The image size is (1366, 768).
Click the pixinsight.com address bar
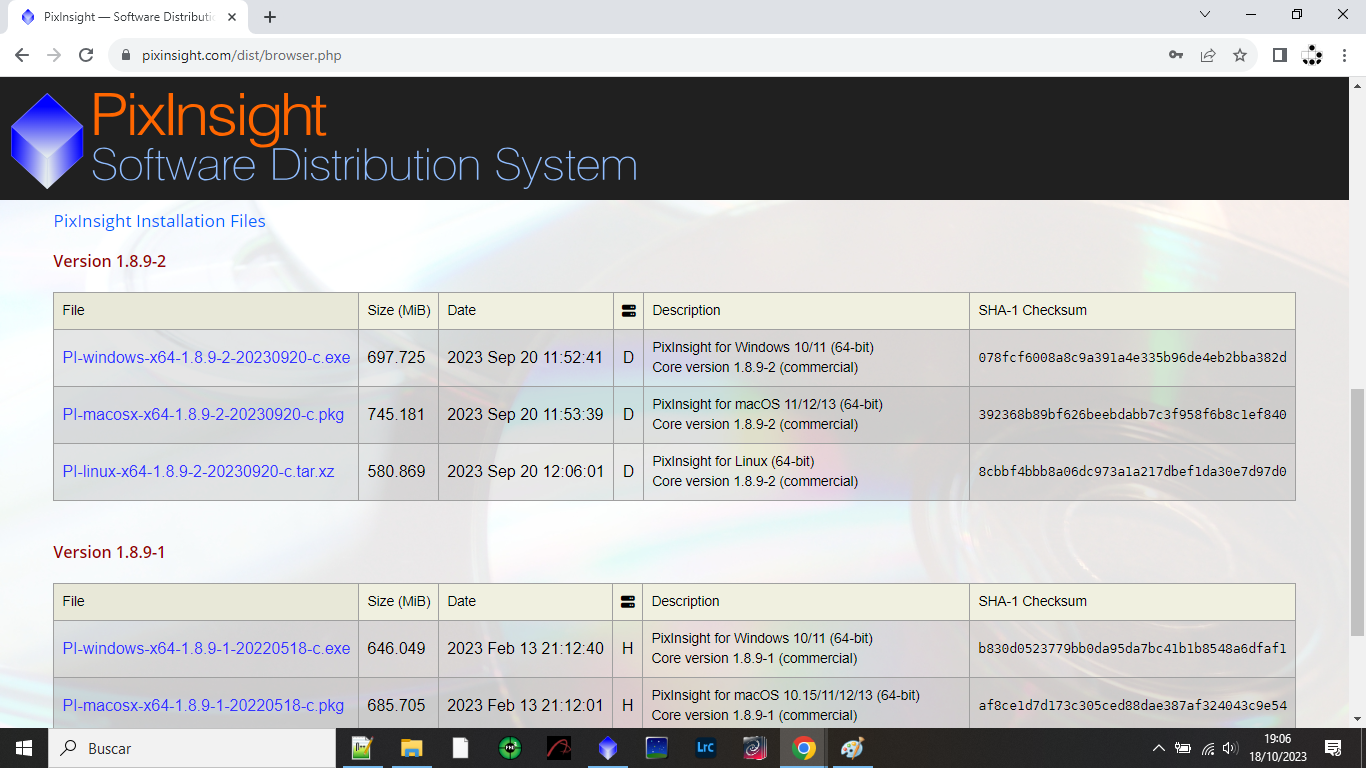(x=640, y=55)
